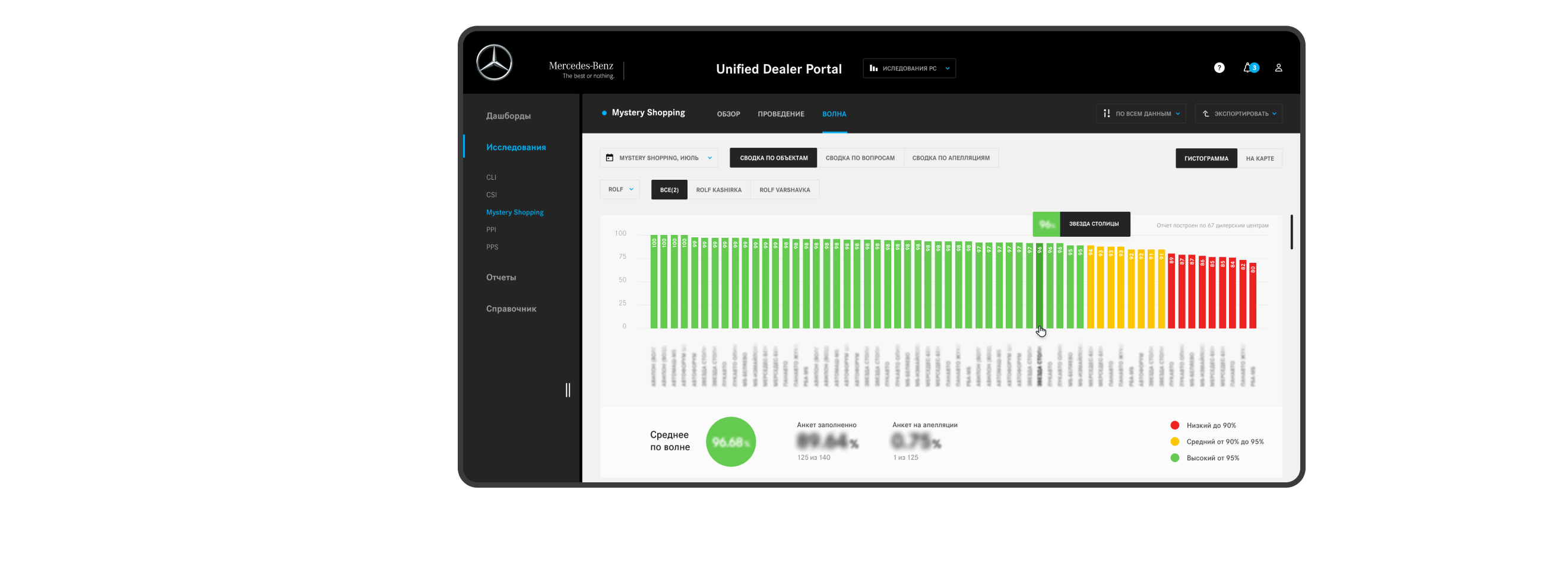Click the Высокий от 95% legend text
This screenshot has width=1568, height=582.
(1212, 459)
